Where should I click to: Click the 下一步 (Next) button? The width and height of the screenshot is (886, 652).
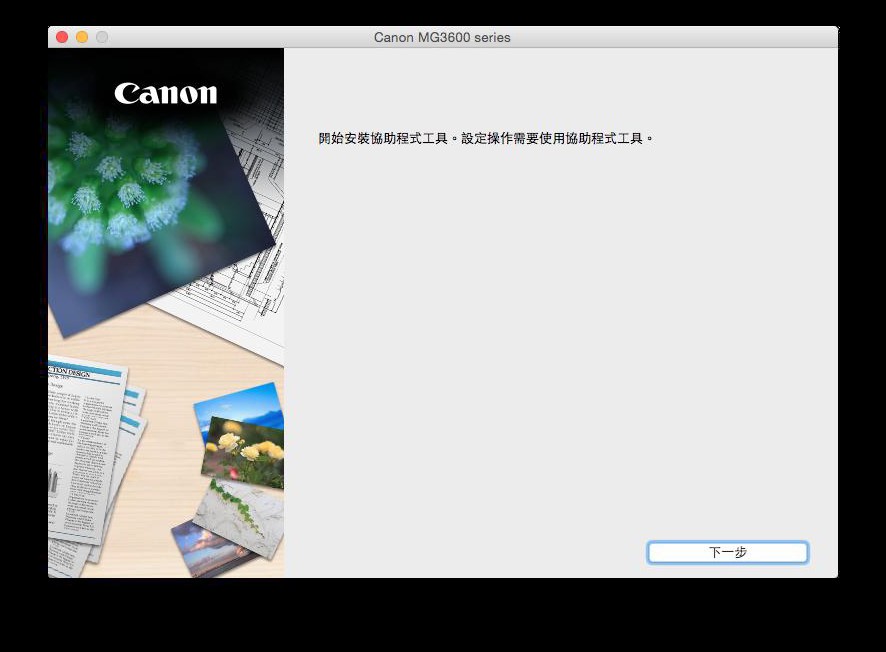[728, 552]
